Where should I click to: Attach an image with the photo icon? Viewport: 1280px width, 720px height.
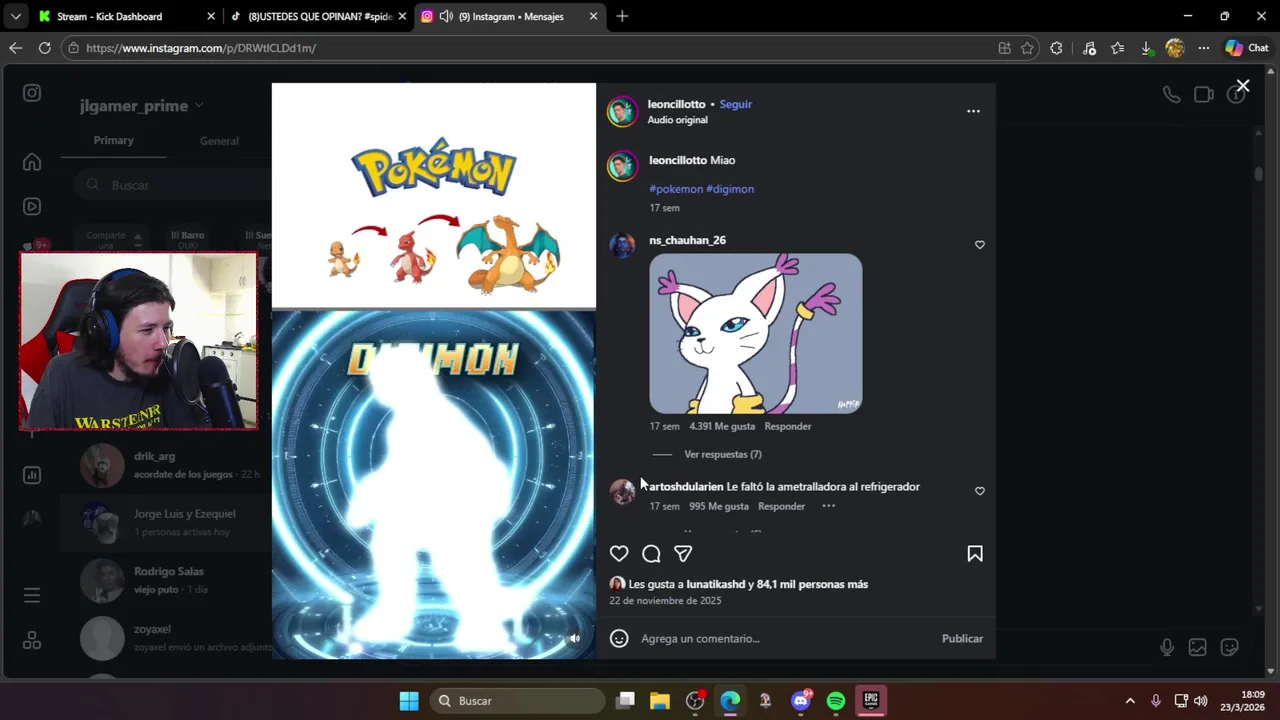pyautogui.click(x=1197, y=647)
